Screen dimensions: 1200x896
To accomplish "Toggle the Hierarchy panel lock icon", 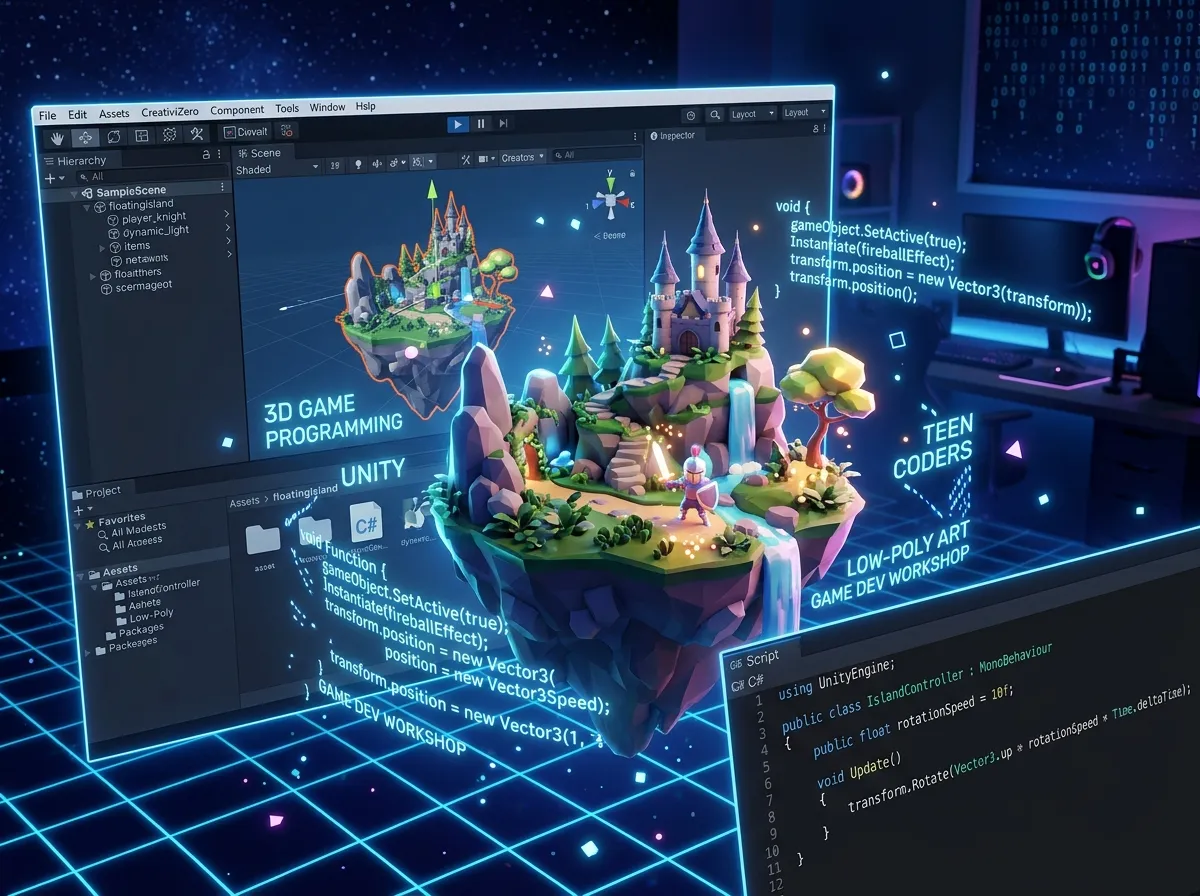I will coord(206,154).
